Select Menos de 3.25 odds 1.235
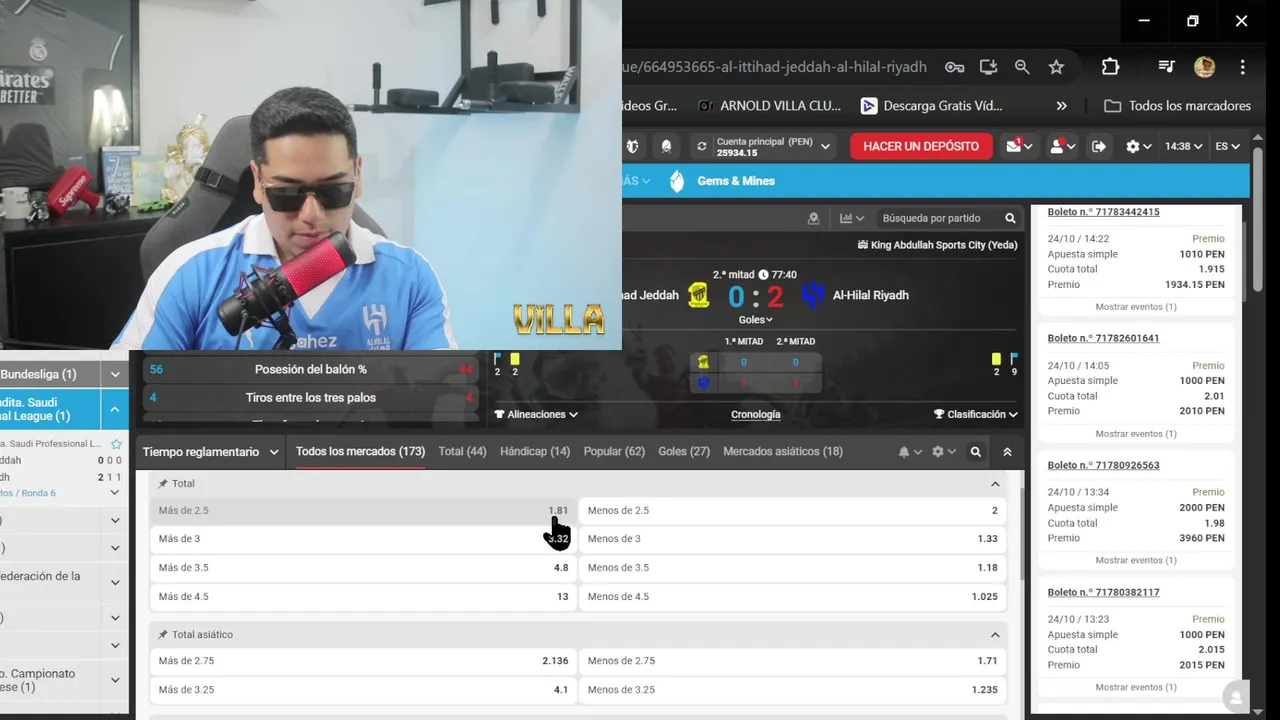The image size is (1280, 720). click(792, 690)
